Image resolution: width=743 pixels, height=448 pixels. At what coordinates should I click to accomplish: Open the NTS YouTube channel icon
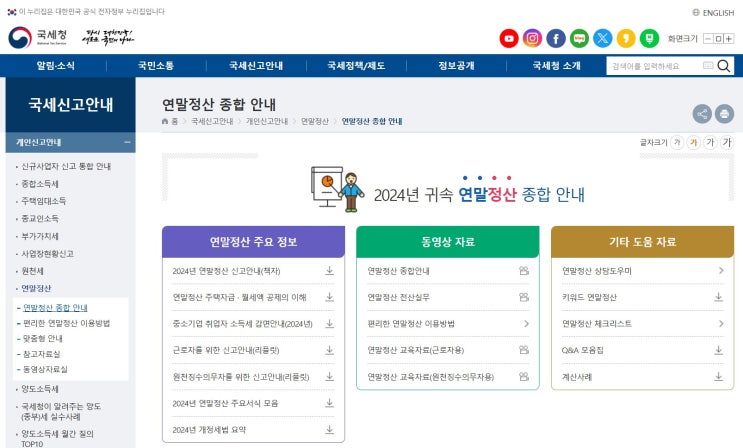509,38
